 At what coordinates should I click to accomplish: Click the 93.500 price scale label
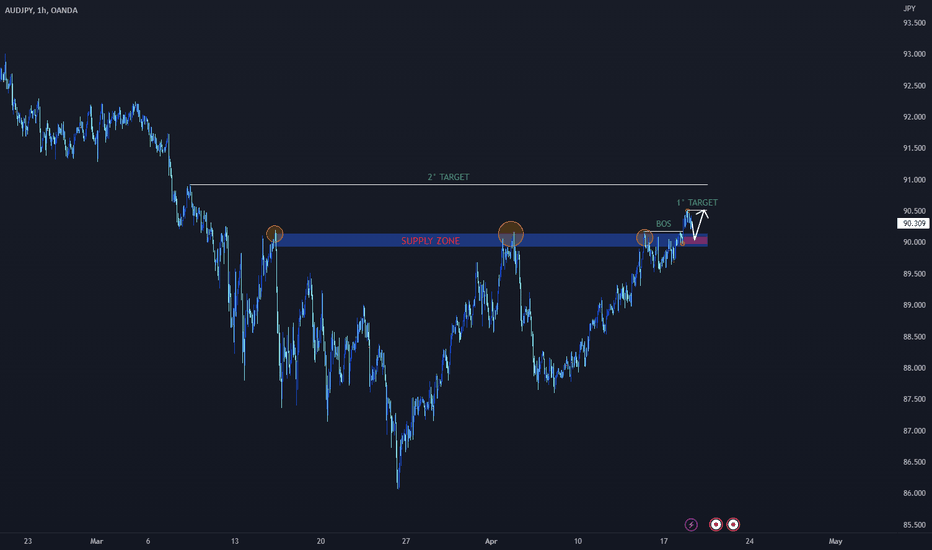click(914, 23)
